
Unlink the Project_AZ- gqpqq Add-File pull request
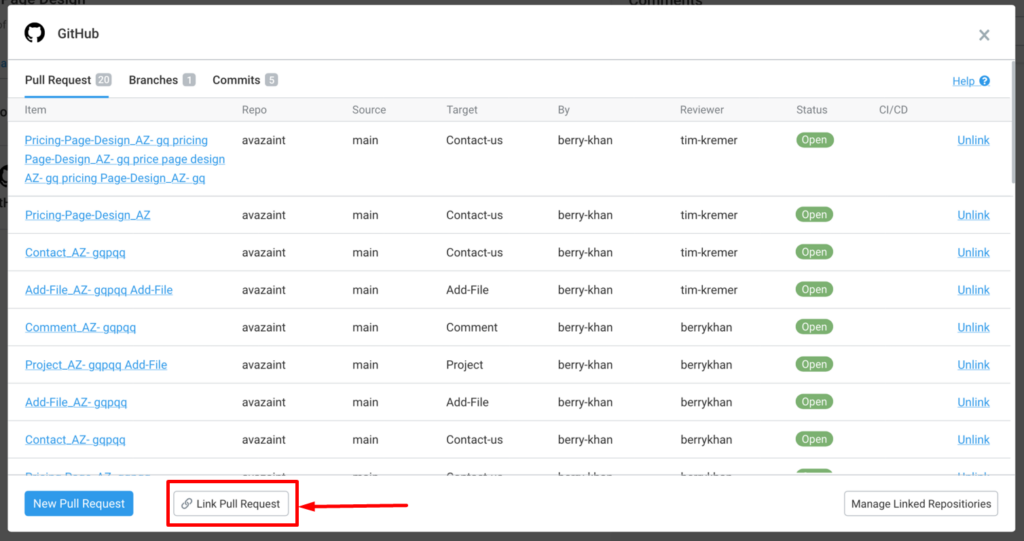973,365
